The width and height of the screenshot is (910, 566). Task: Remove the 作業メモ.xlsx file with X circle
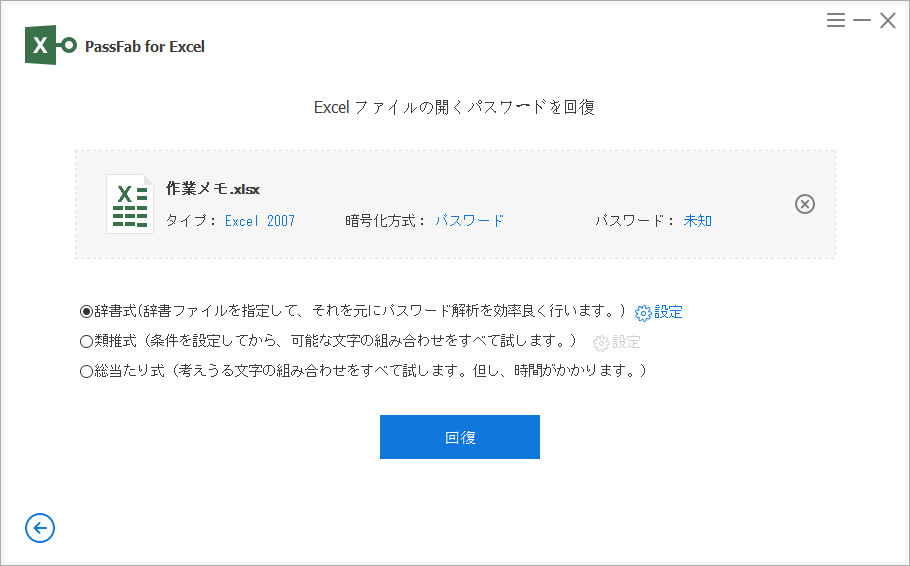click(x=804, y=204)
